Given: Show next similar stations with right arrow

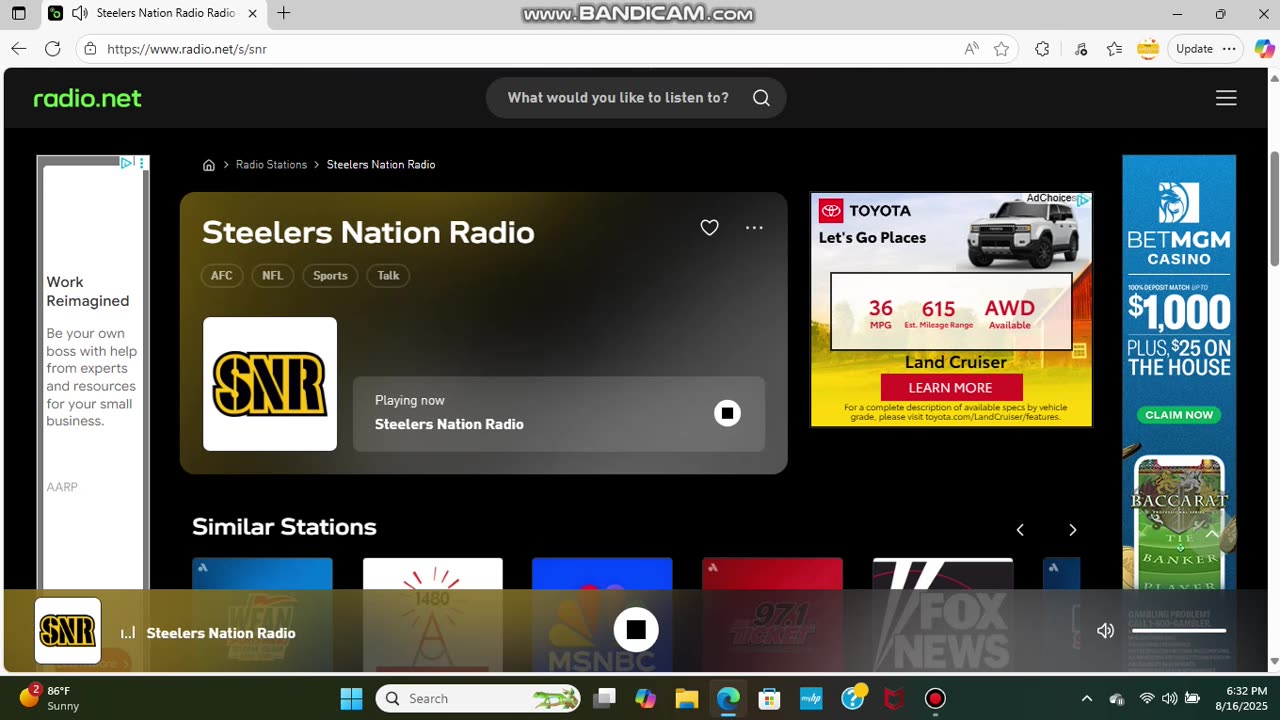Looking at the screenshot, I should click(1072, 530).
